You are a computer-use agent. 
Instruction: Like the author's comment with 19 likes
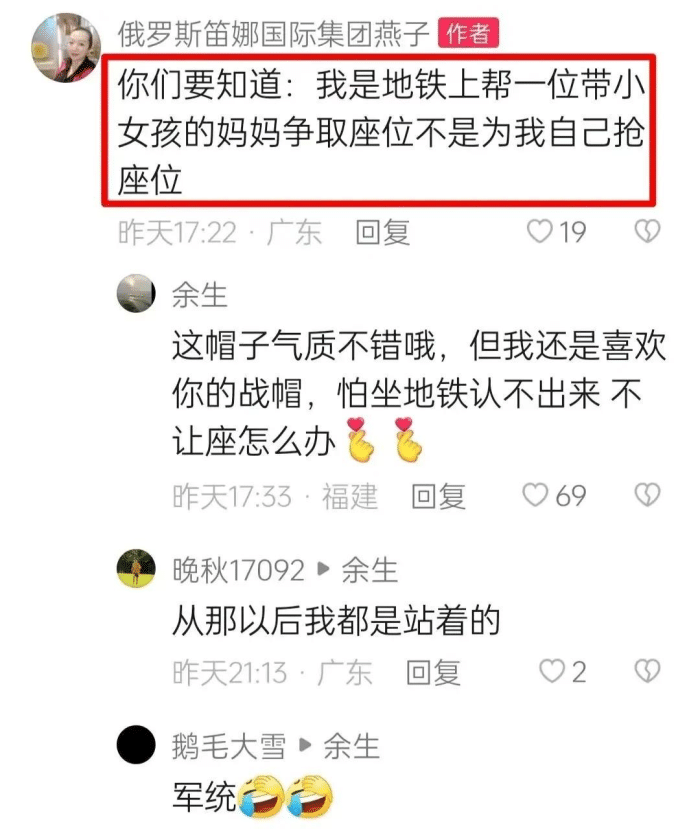pos(539,232)
